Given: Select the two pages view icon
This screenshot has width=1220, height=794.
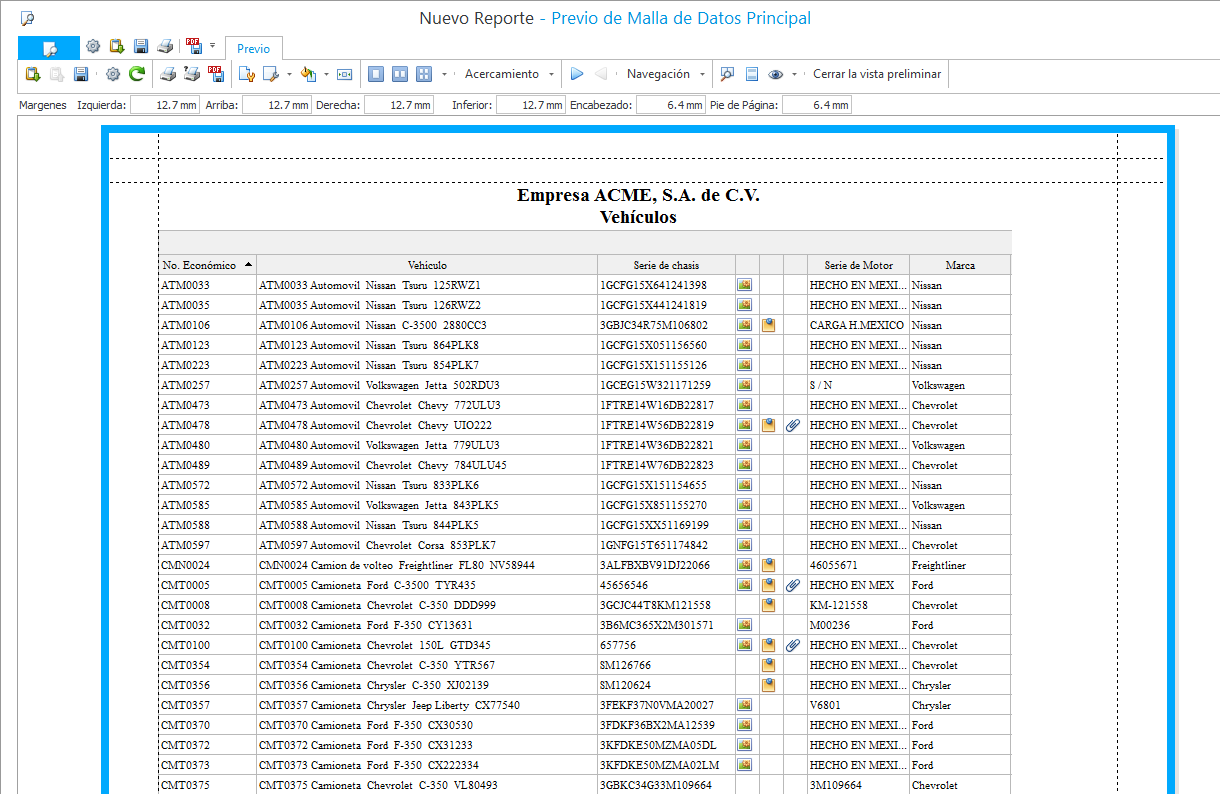Looking at the screenshot, I should (x=400, y=74).
